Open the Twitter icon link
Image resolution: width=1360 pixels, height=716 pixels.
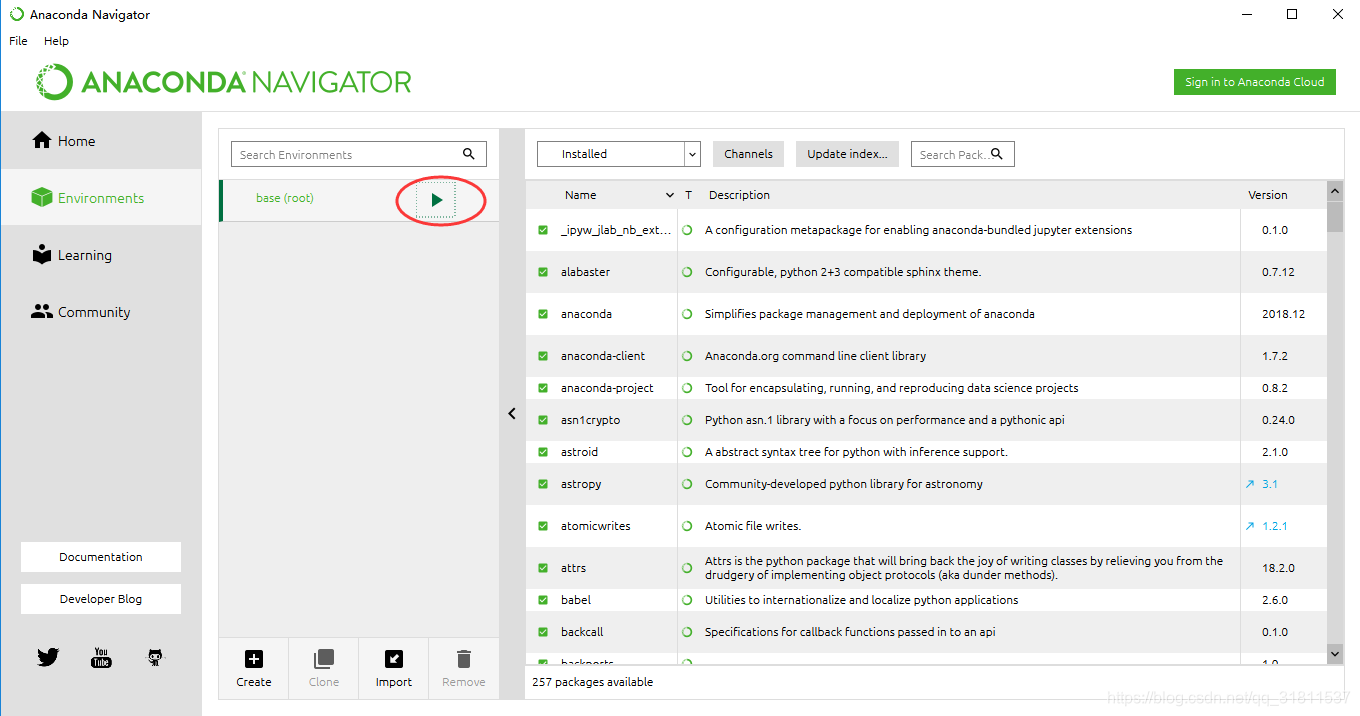point(48,657)
